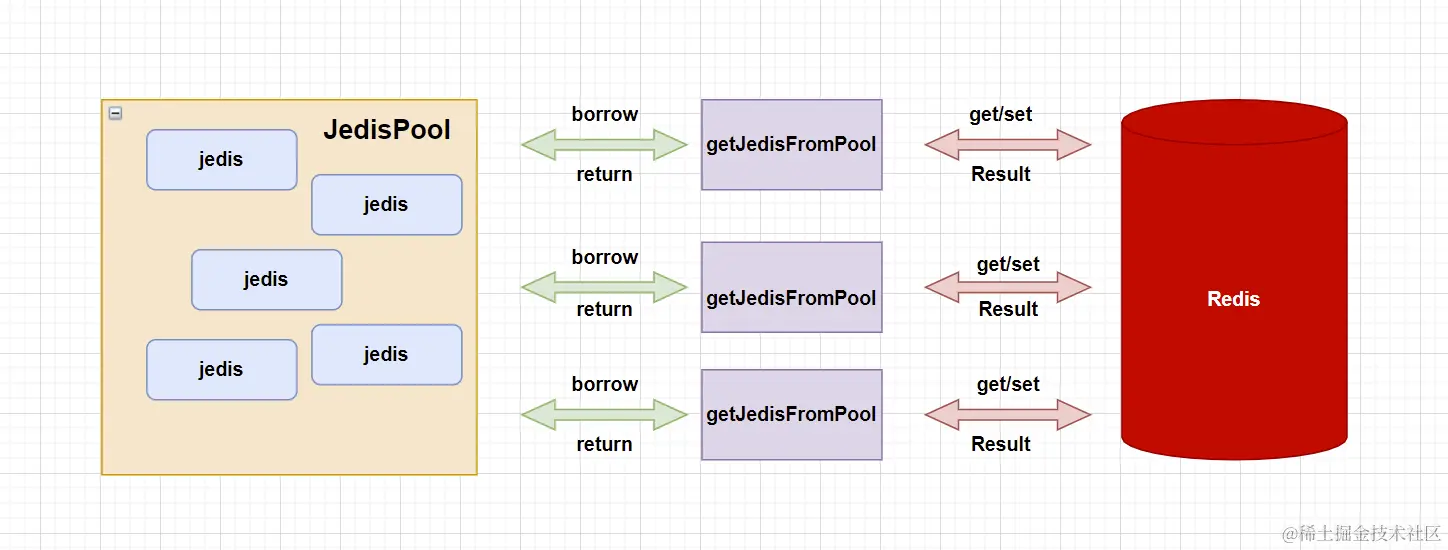Click the bottommost "Result" label
The width and height of the screenshot is (1448, 550).
tap(1001, 444)
